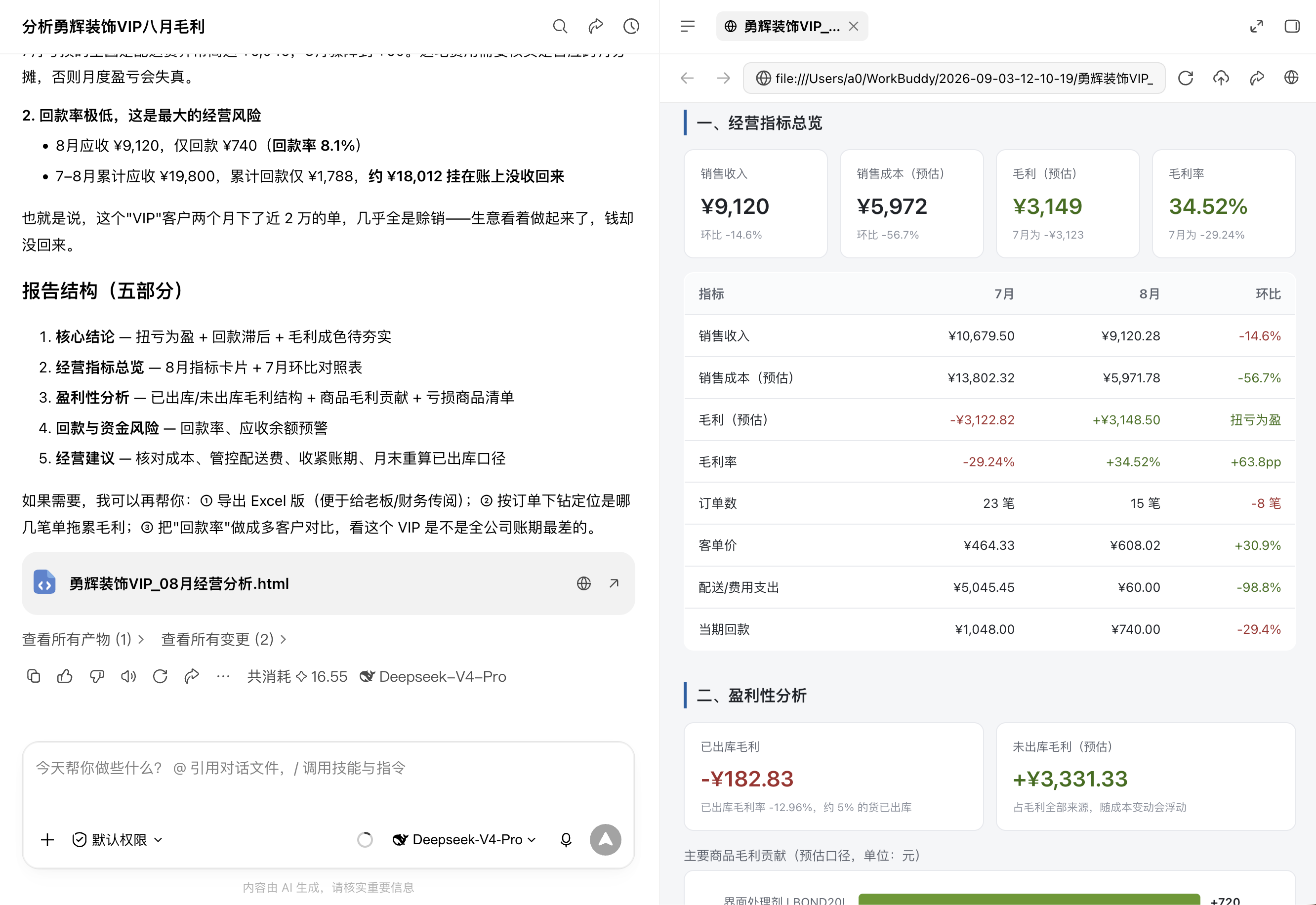Screen dimensions: 1316x905
Task: Click the 毛利率 +63.8pp cell
Action: click(x=1255, y=462)
